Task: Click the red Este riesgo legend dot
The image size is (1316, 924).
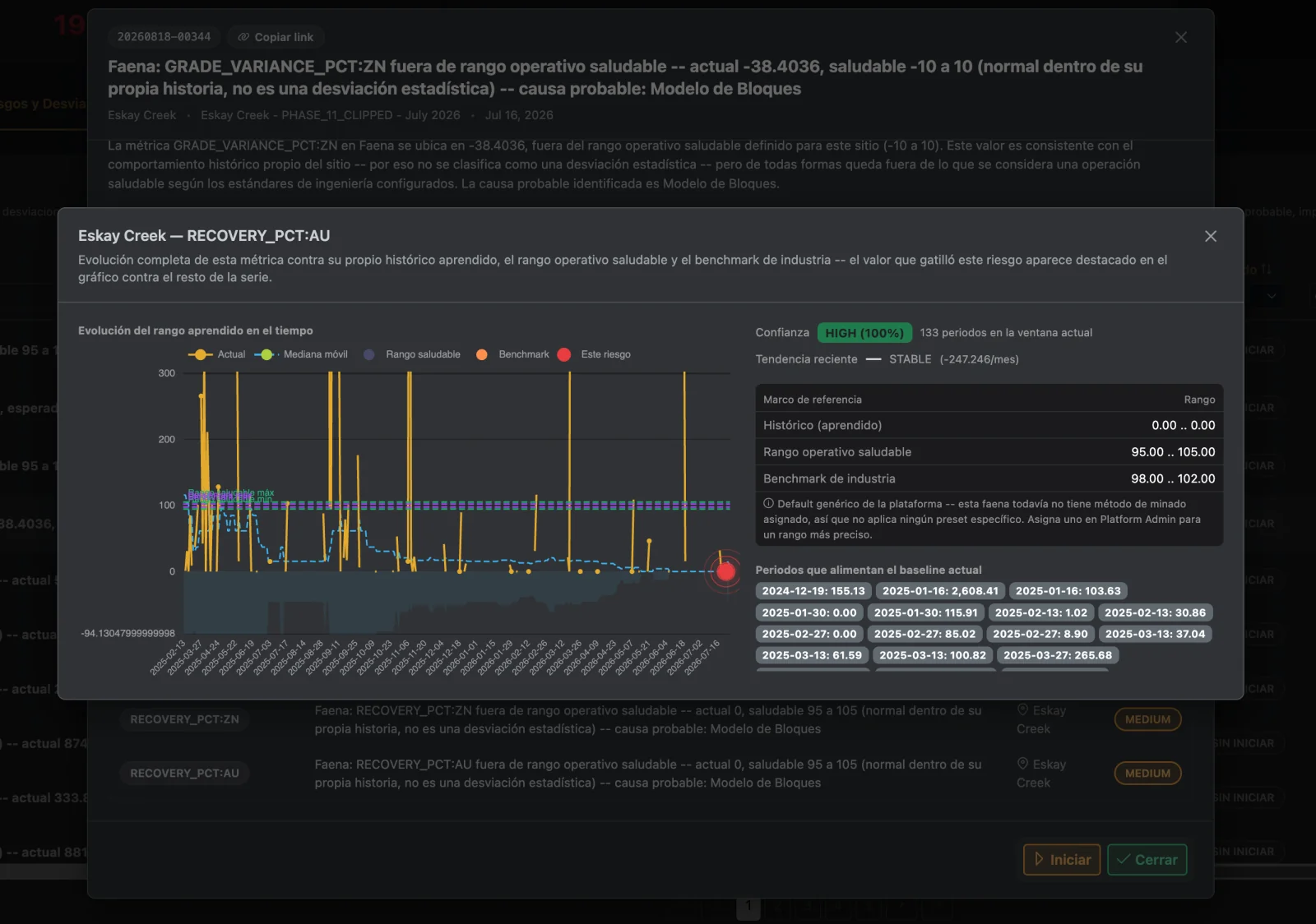Action: [563, 354]
